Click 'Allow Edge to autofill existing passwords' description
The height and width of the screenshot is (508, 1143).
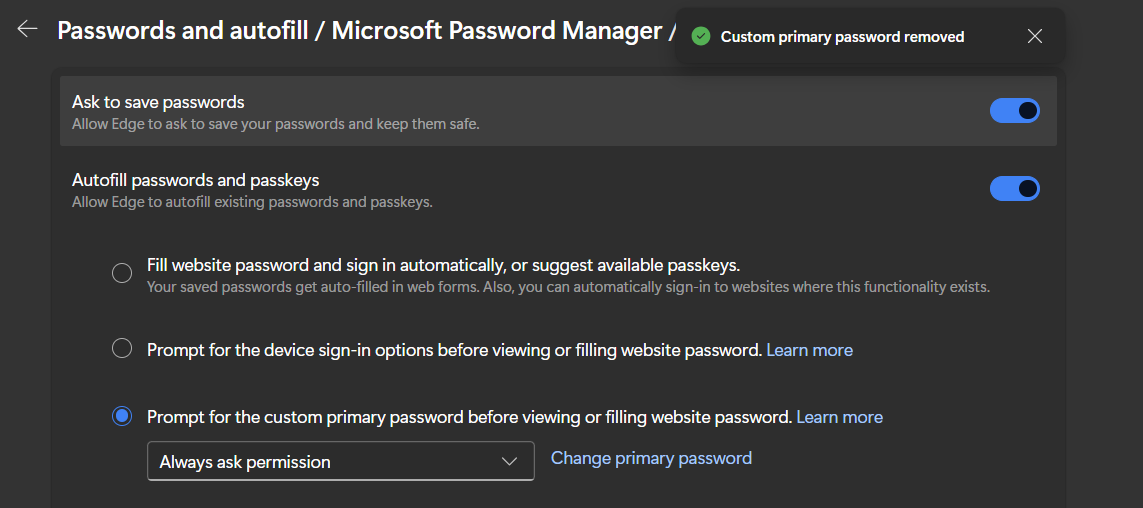click(x=252, y=202)
